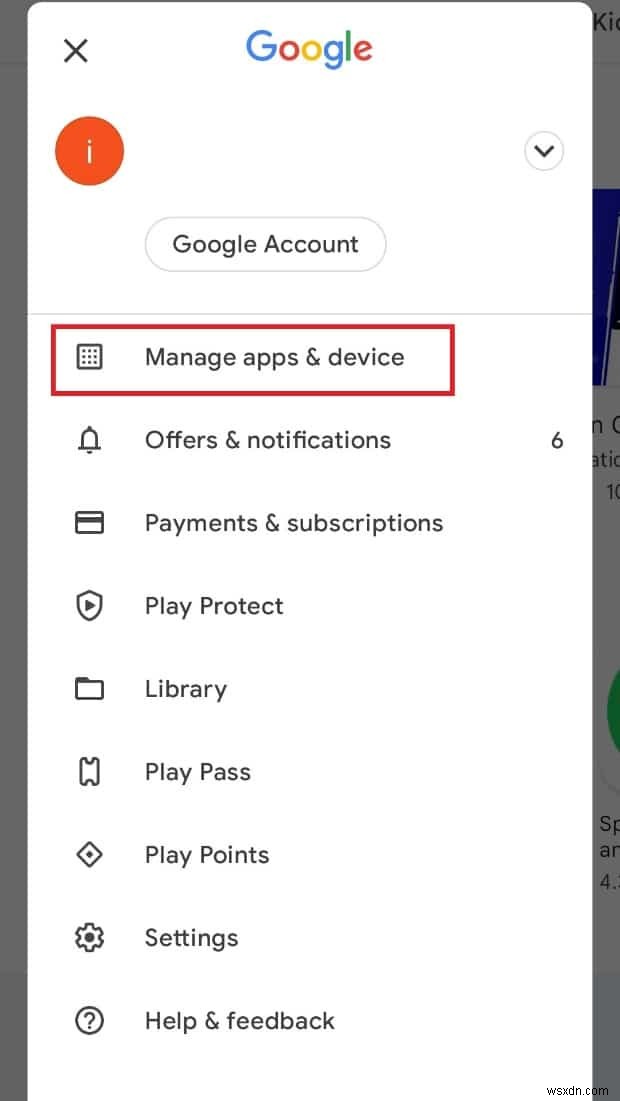620x1101 pixels.
Task: Tap the notification count 6
Action: (x=557, y=440)
